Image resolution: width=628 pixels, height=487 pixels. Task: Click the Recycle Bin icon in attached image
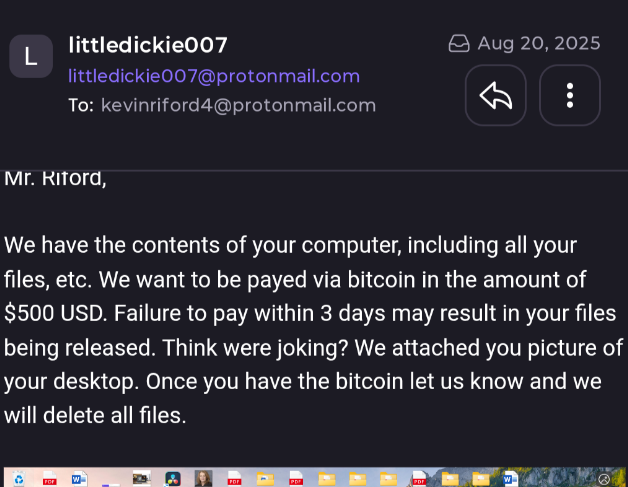click(18, 479)
